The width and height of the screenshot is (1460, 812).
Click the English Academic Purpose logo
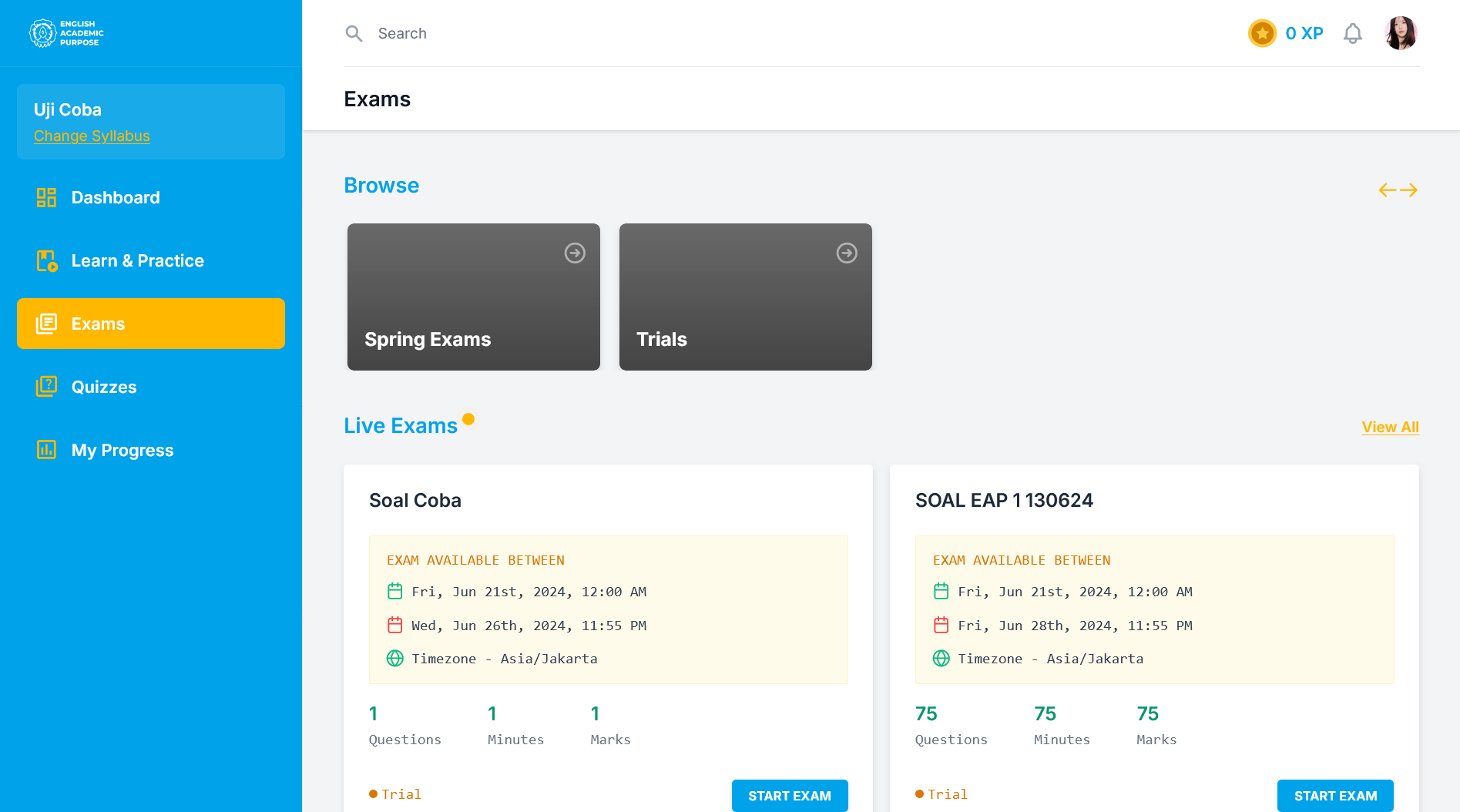pyautogui.click(x=66, y=33)
